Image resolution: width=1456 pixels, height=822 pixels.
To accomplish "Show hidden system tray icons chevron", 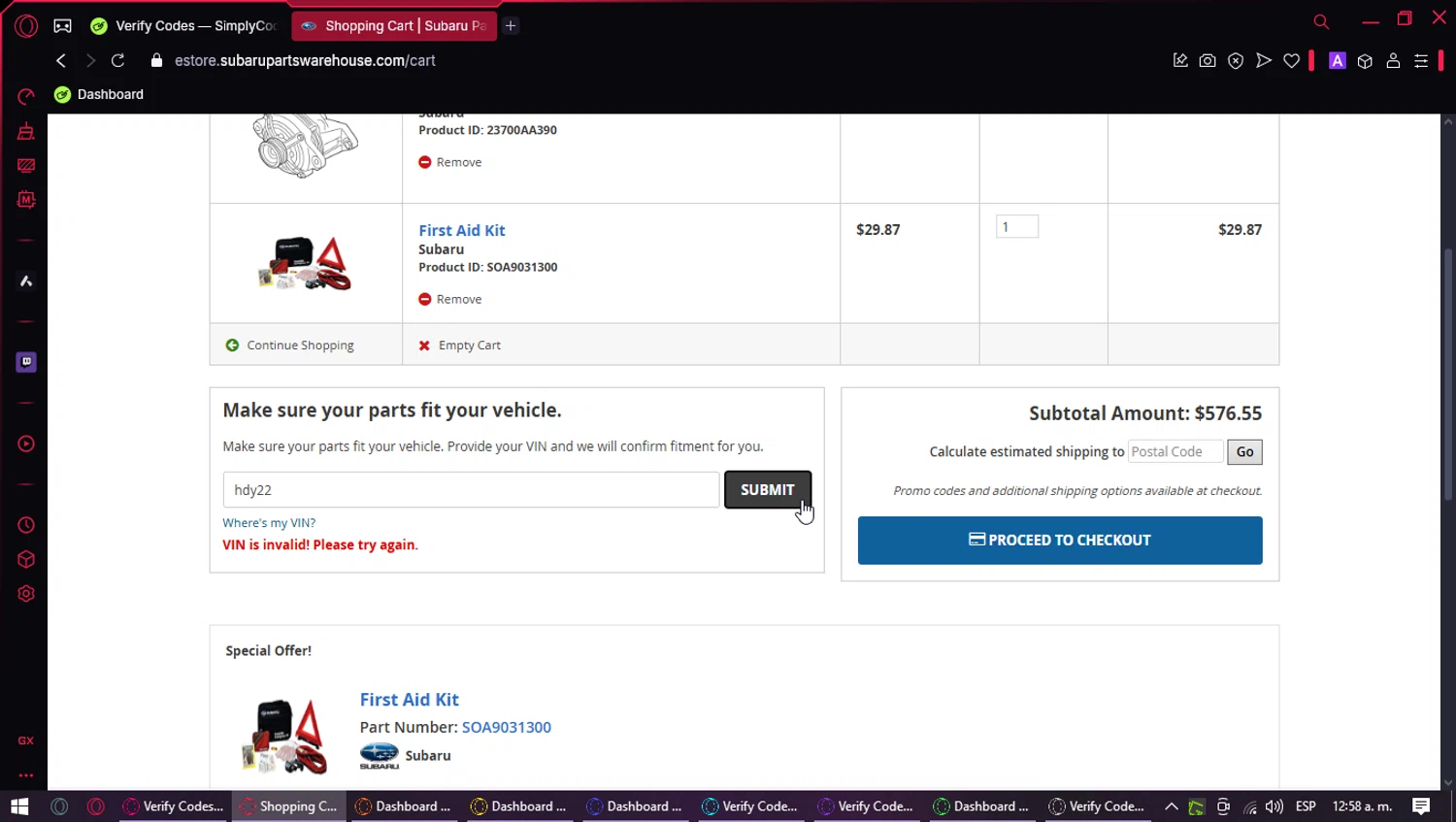I will (1172, 806).
